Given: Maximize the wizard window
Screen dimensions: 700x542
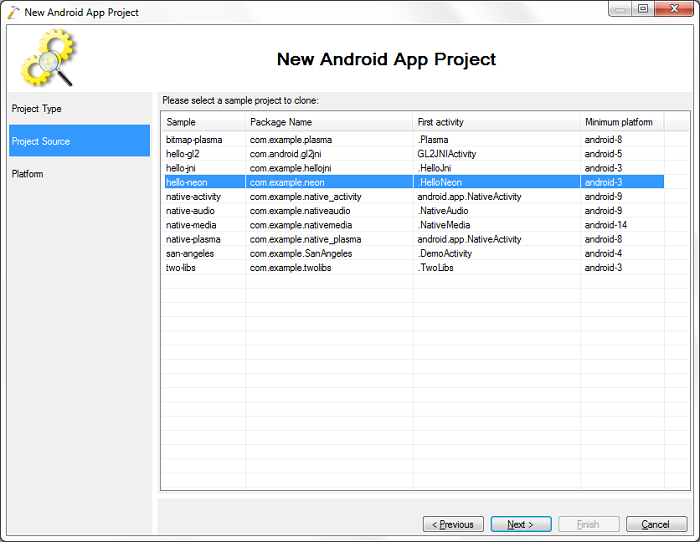Looking at the screenshot, I should tap(643, 8).
